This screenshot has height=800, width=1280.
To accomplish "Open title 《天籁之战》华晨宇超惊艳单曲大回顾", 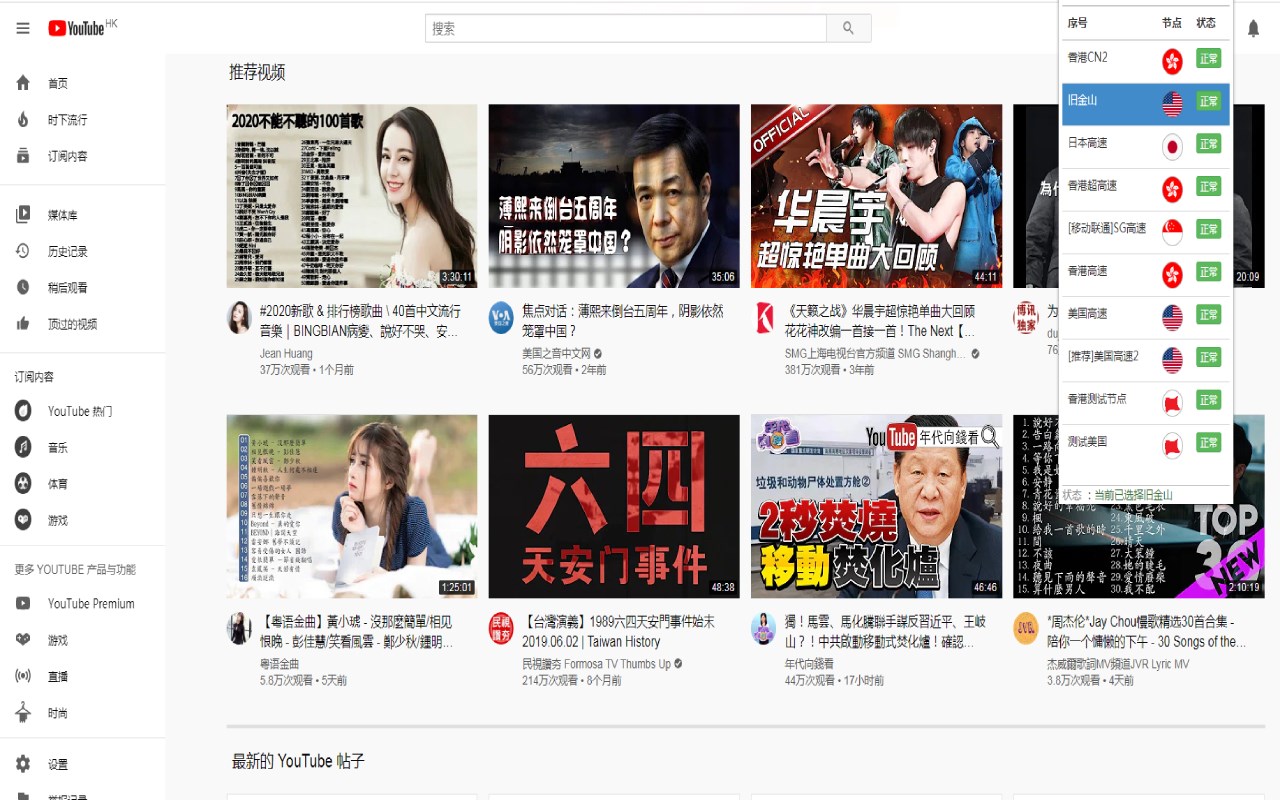I will point(880,321).
